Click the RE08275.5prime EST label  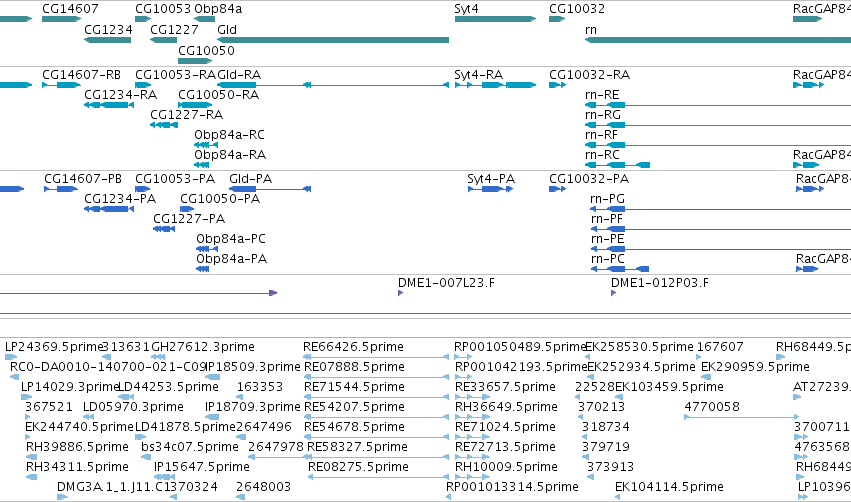coord(358,468)
